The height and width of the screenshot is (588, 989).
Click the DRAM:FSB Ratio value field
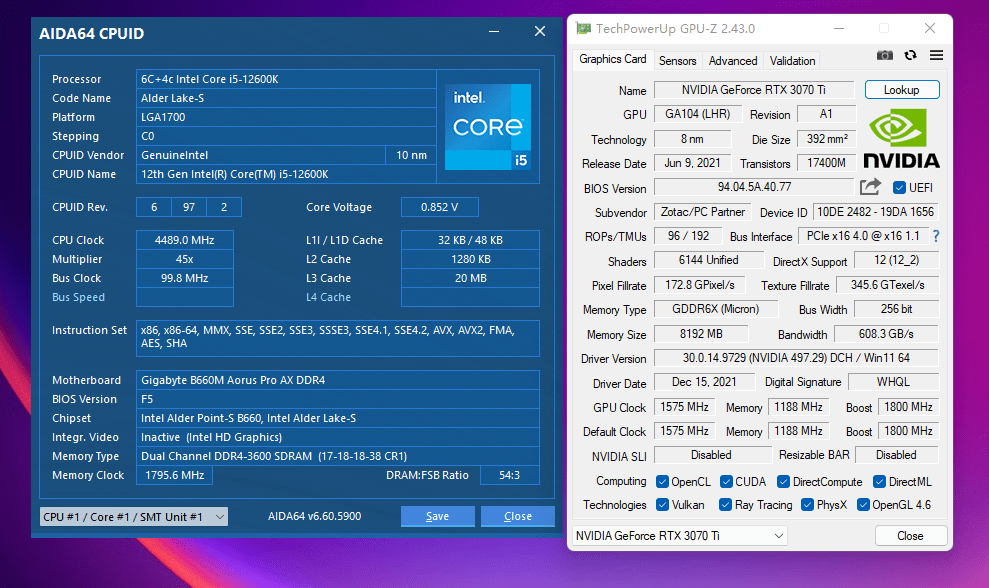[x=510, y=475]
